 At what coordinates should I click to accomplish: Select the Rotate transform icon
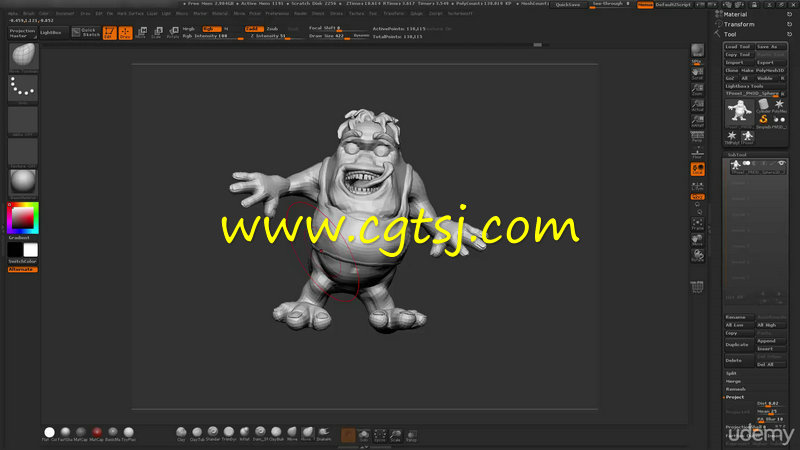(x=173, y=33)
